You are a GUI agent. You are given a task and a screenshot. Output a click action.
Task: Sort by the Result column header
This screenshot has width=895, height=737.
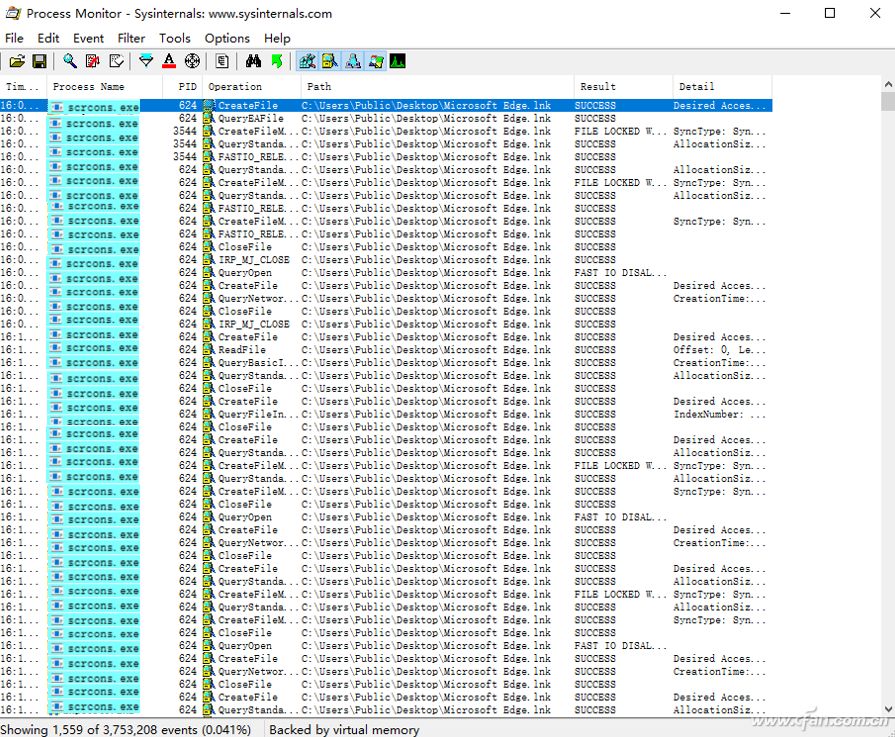tap(623, 87)
